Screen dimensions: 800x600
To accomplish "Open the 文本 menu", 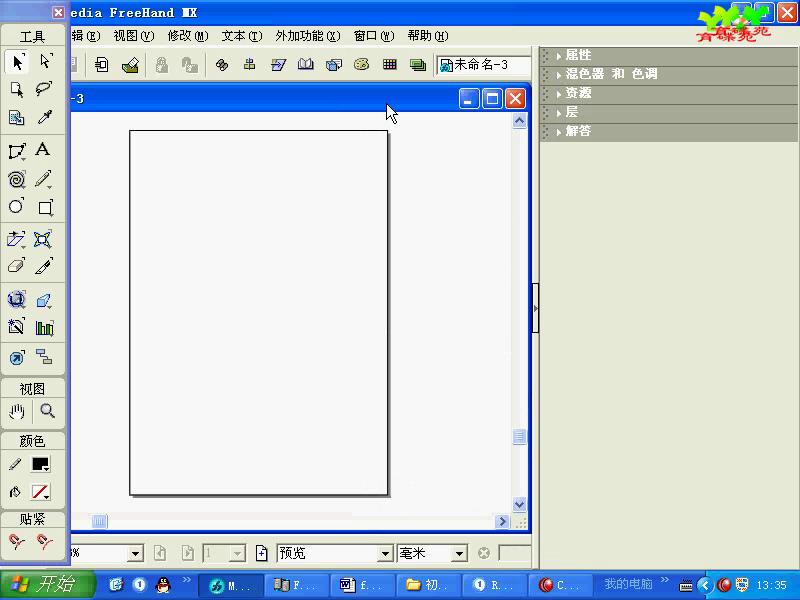I will [242, 36].
